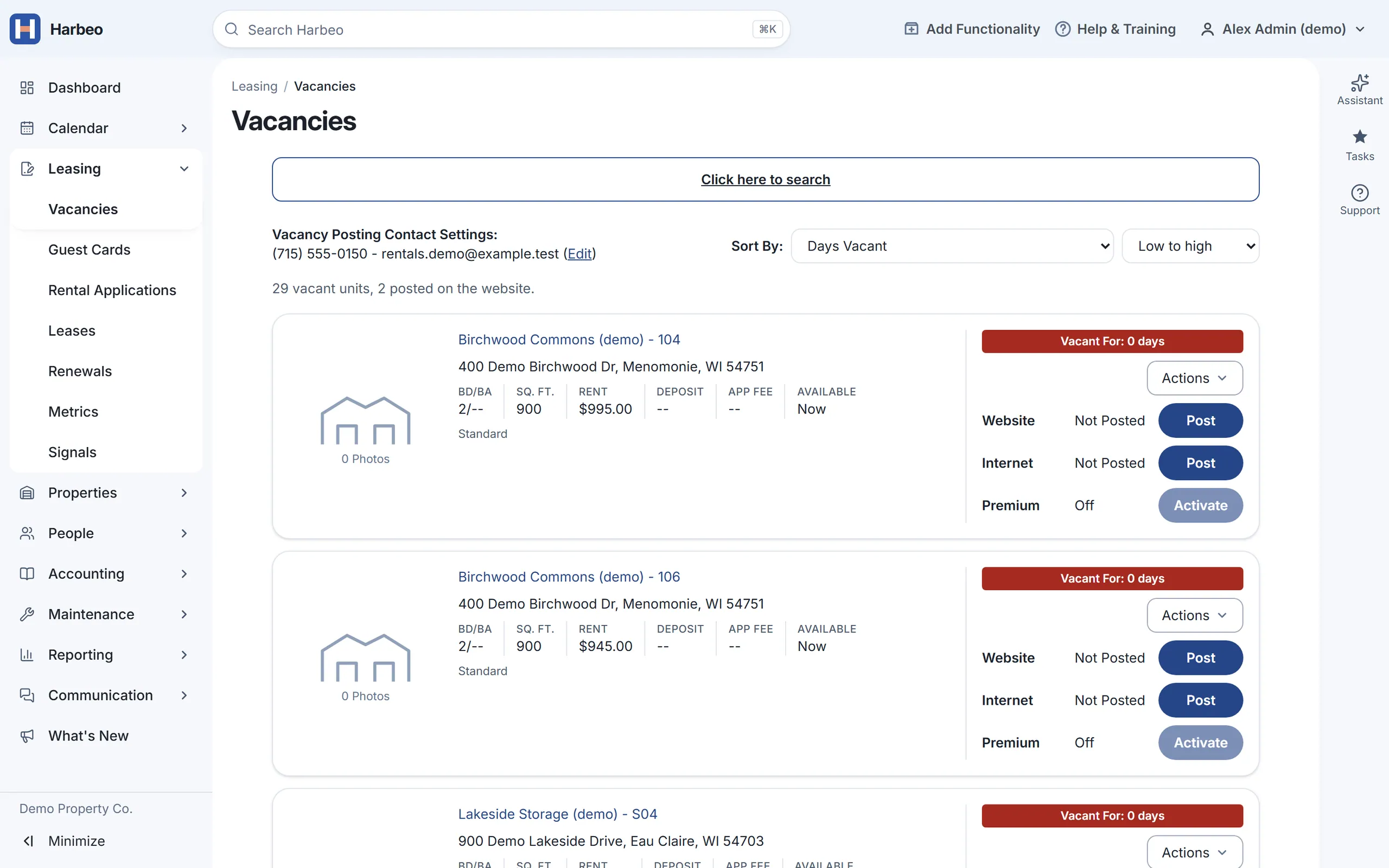Collapse the Leasing menu chevron
Image resolution: width=1389 pixels, height=868 pixels.
tap(184, 169)
